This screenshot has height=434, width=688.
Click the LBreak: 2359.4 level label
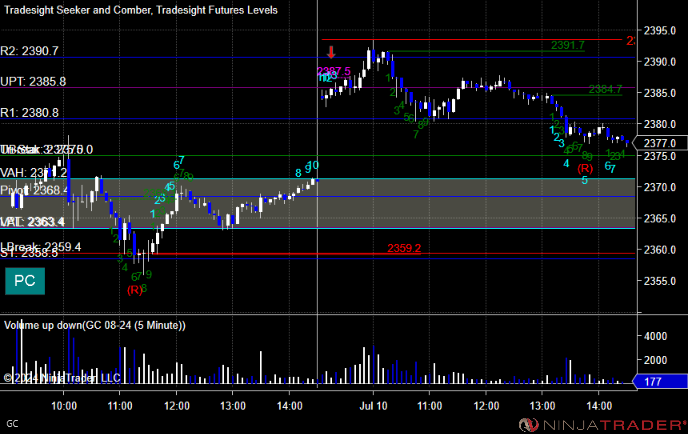(x=41, y=247)
